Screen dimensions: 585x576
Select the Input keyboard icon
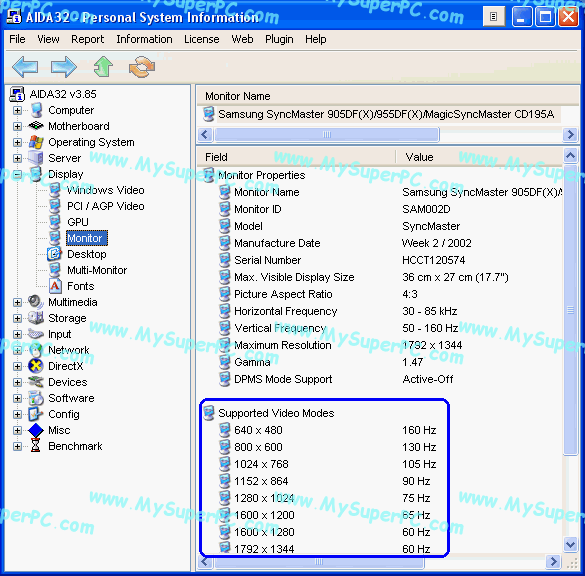pyautogui.click(x=36, y=334)
